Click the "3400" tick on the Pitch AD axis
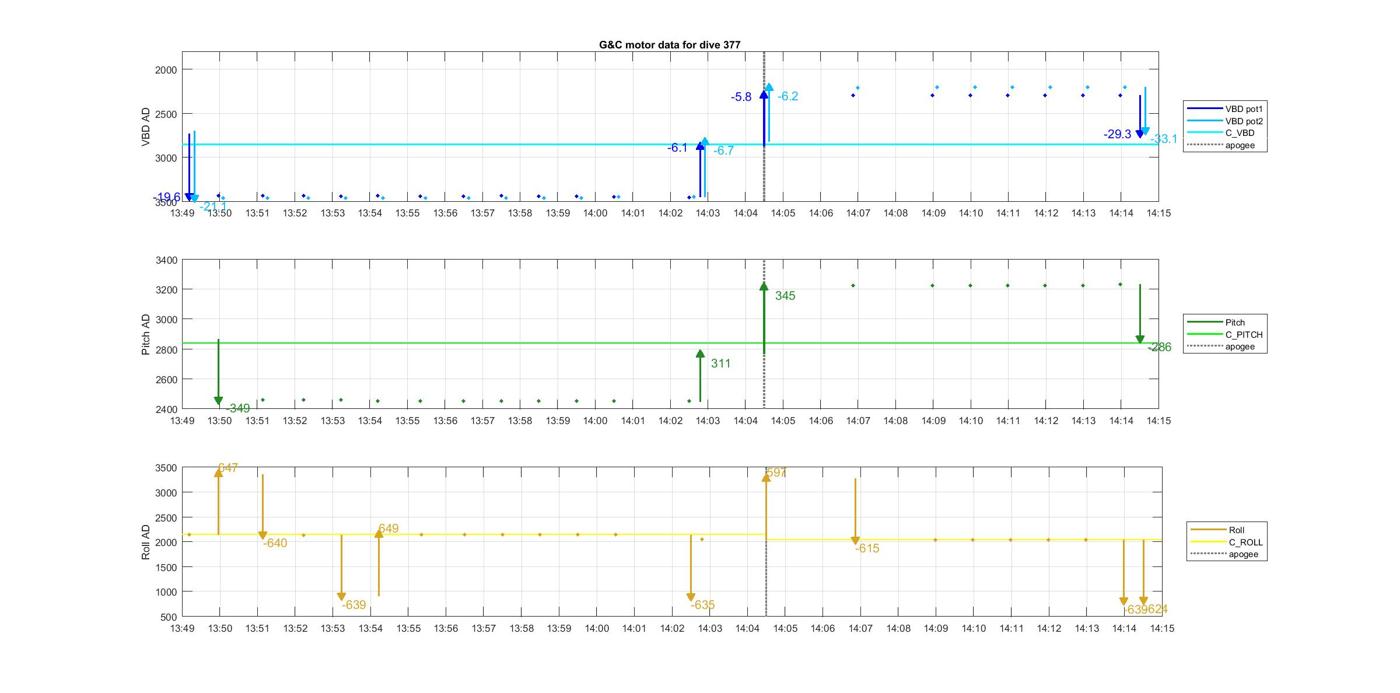 (x=166, y=260)
